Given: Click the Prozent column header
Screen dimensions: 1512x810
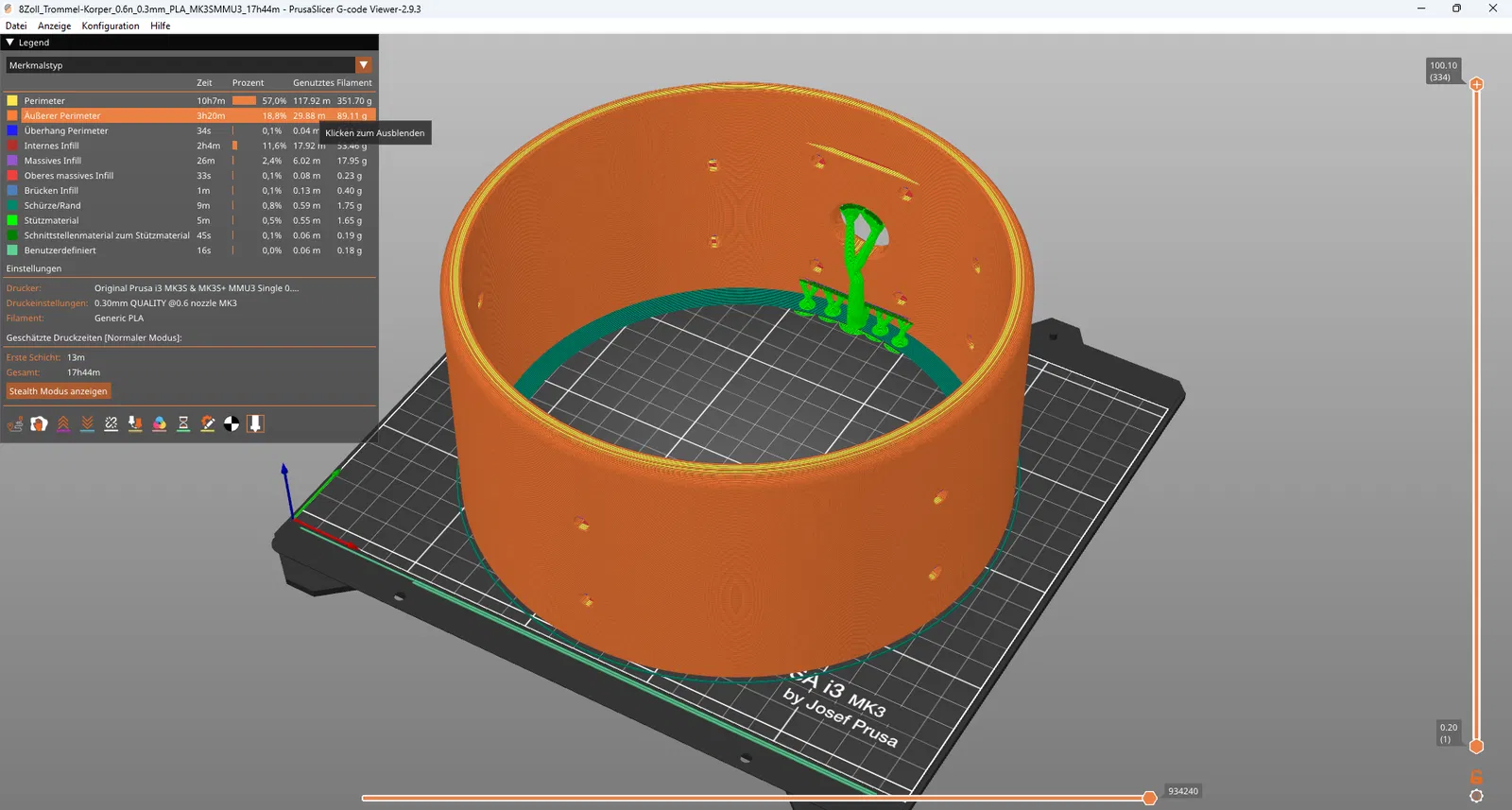Looking at the screenshot, I should point(249,83).
